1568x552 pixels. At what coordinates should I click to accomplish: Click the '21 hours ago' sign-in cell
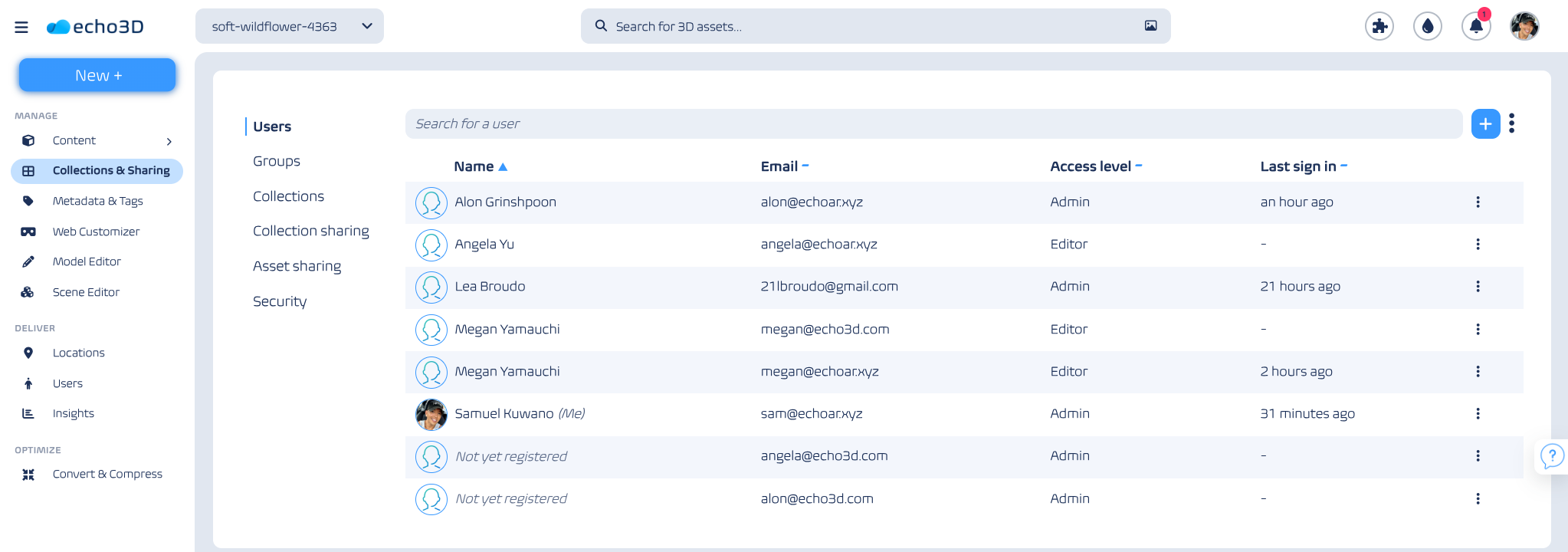point(1301,287)
